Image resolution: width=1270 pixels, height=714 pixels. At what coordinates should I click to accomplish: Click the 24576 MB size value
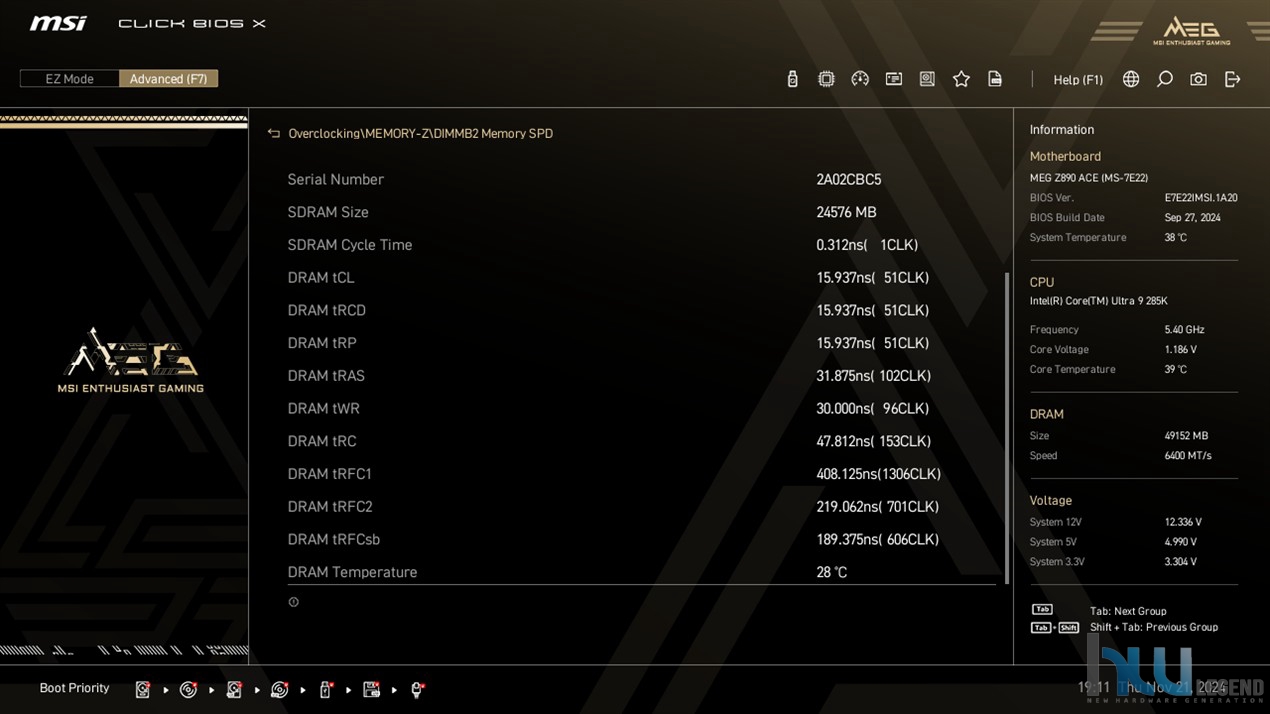[846, 212]
